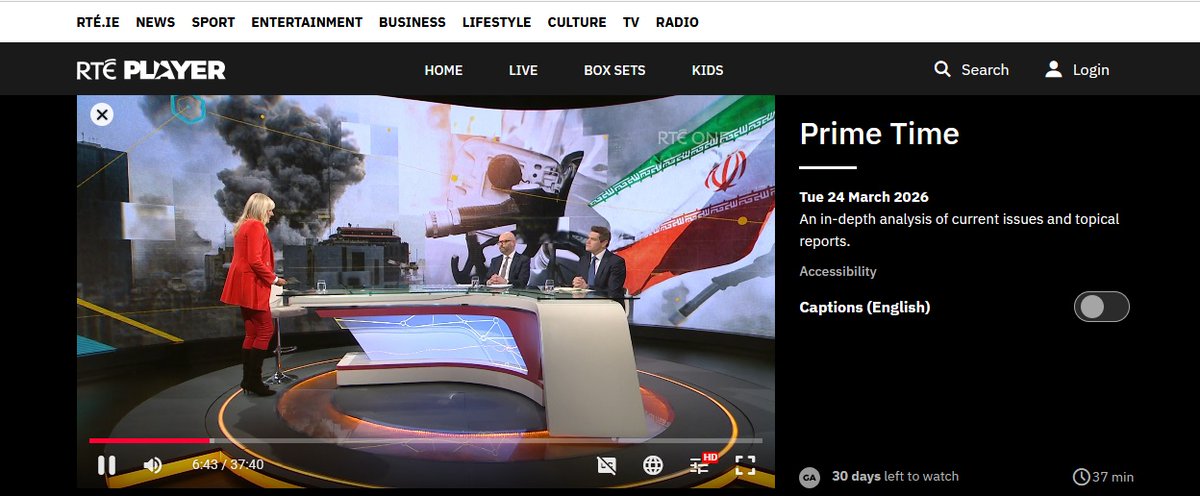Close the video player with X

(101, 114)
